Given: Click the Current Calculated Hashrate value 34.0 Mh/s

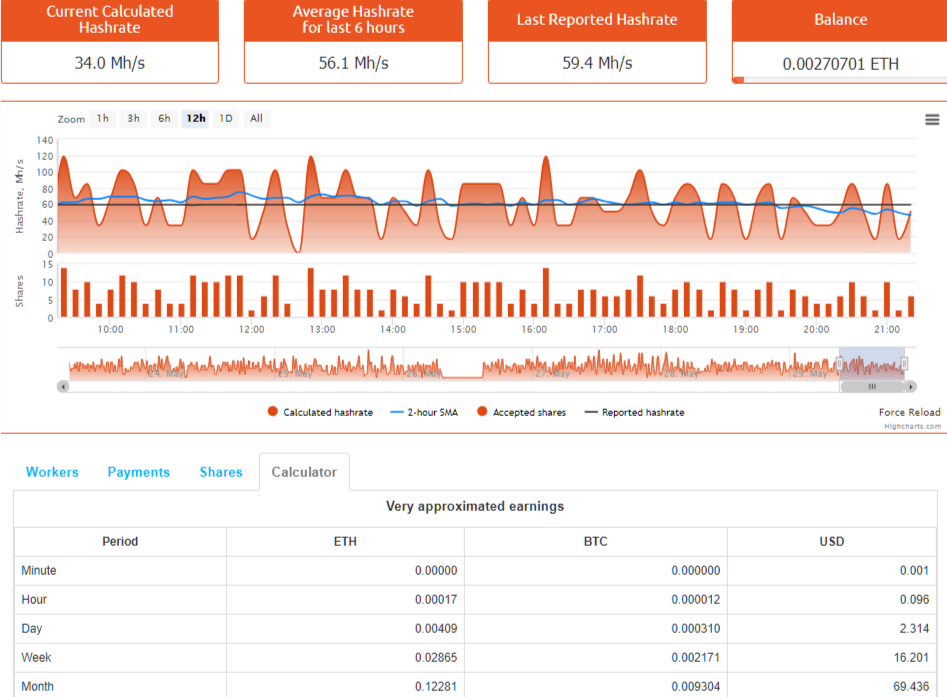Looking at the screenshot, I should (x=110, y=63).
